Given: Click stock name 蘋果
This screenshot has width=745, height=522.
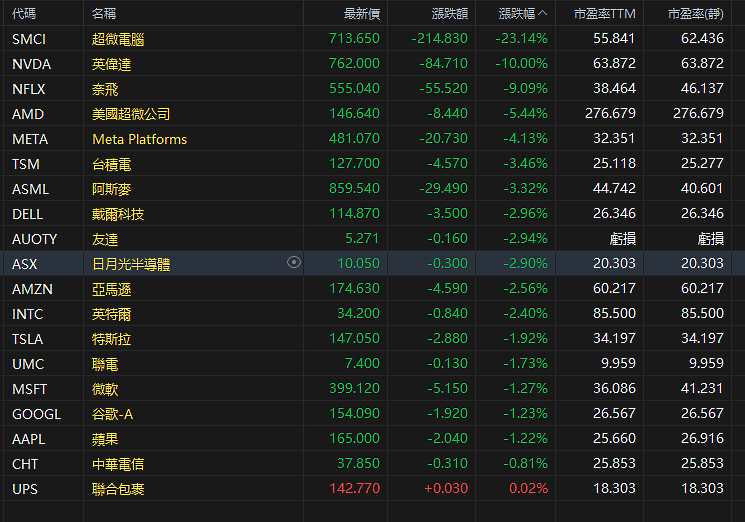Looking at the screenshot, I should click(105, 439).
